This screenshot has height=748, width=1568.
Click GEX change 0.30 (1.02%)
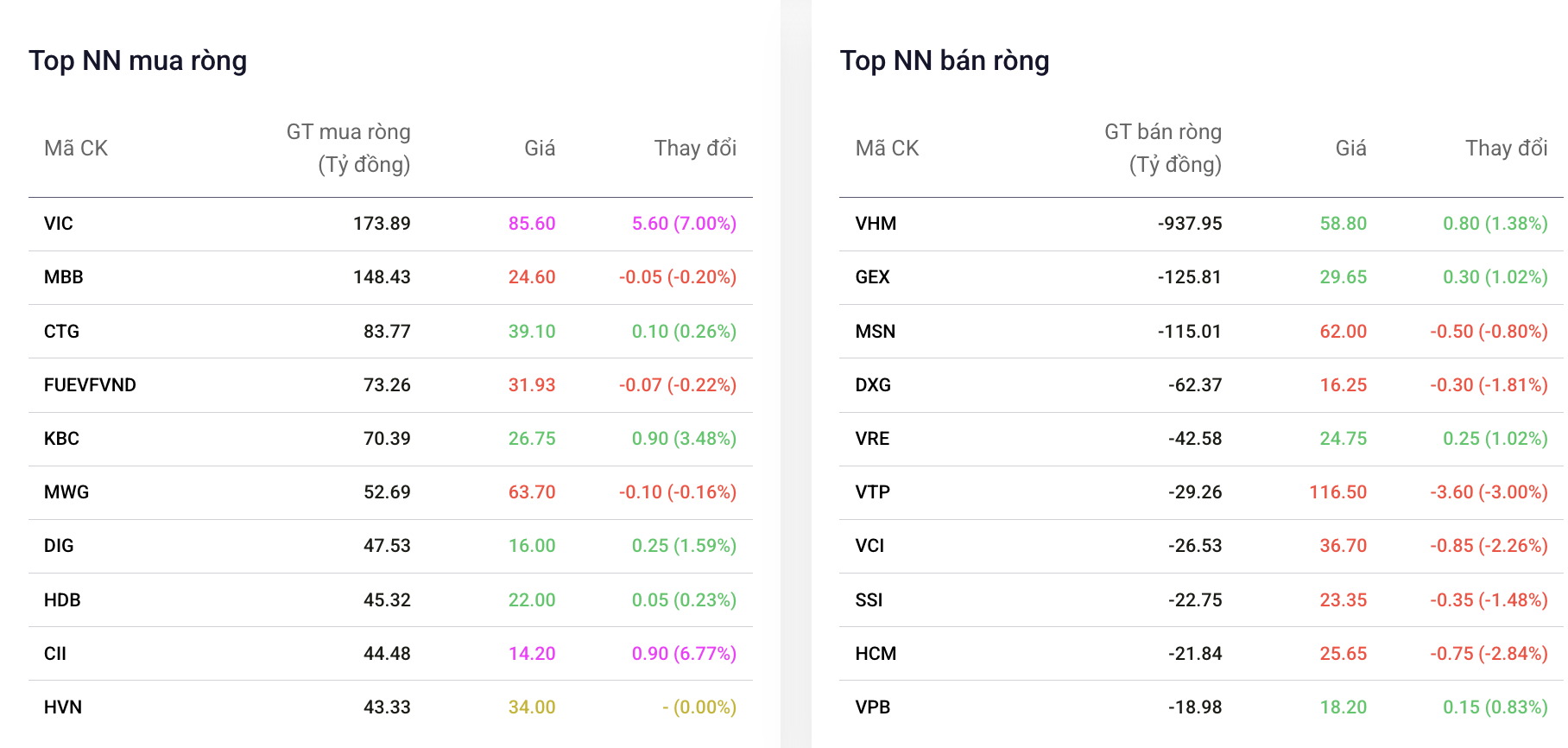point(1495,277)
